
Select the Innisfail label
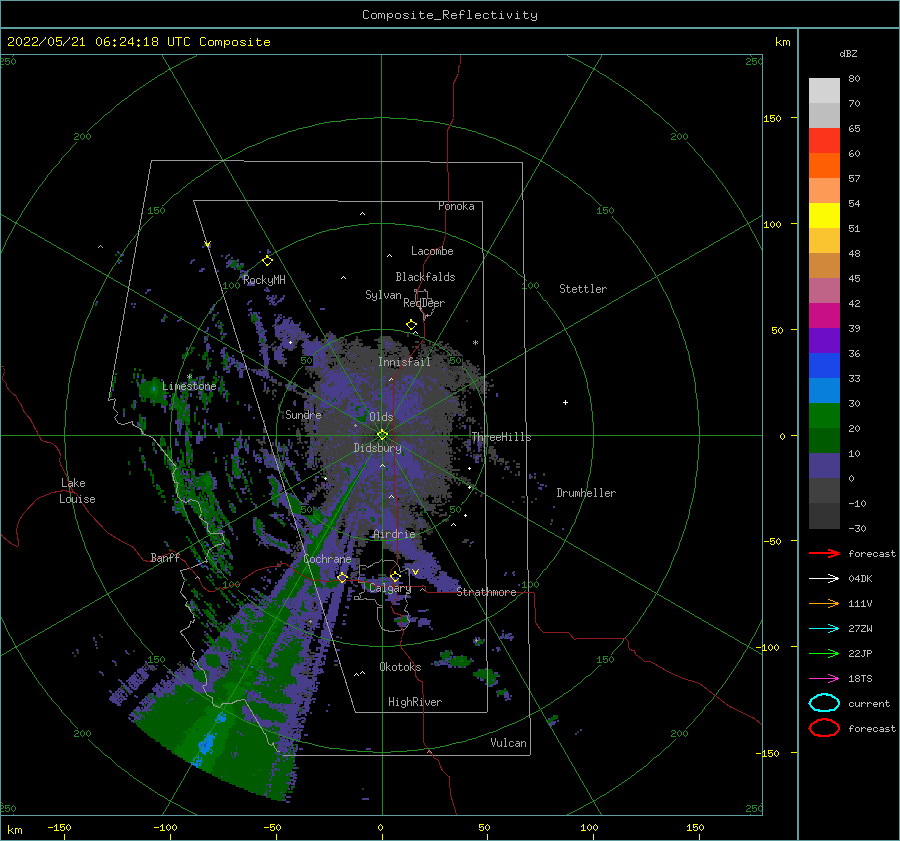coord(404,362)
